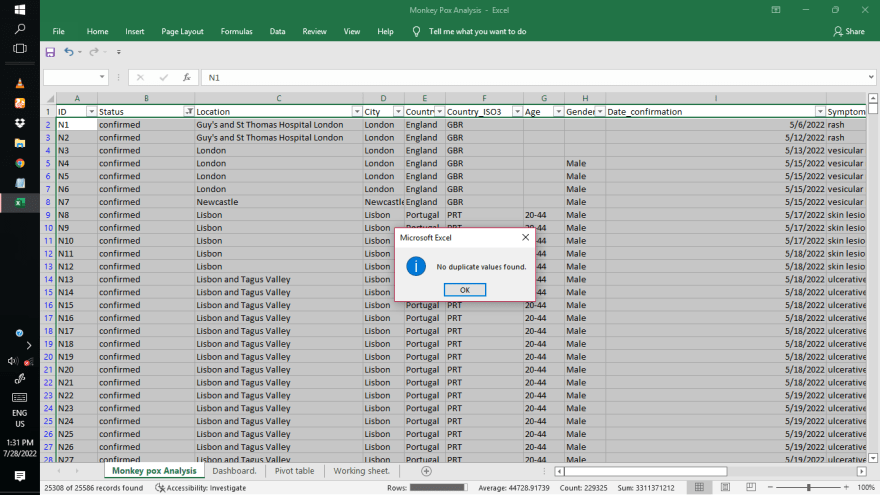Image resolution: width=880 pixels, height=495 pixels.
Task: Open the Windows Start button
Action: click(x=20, y=10)
